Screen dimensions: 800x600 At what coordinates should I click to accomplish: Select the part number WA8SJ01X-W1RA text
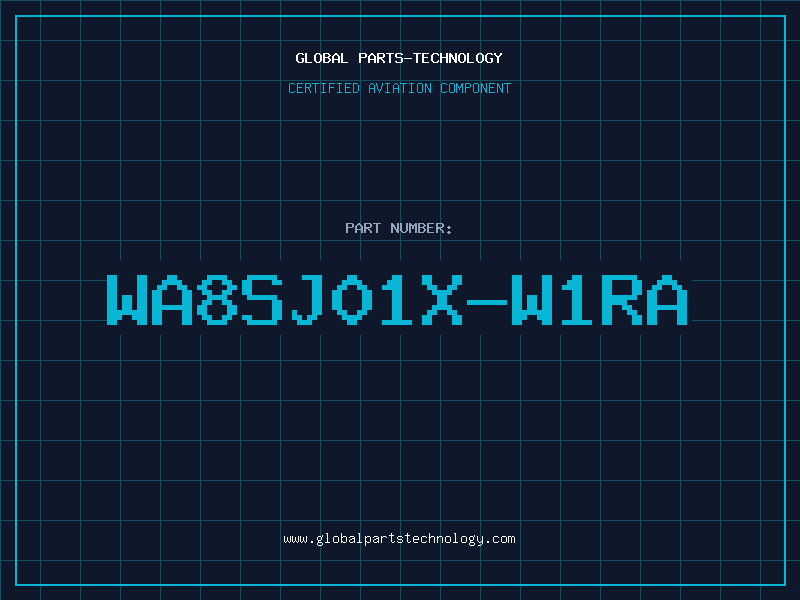pos(397,300)
